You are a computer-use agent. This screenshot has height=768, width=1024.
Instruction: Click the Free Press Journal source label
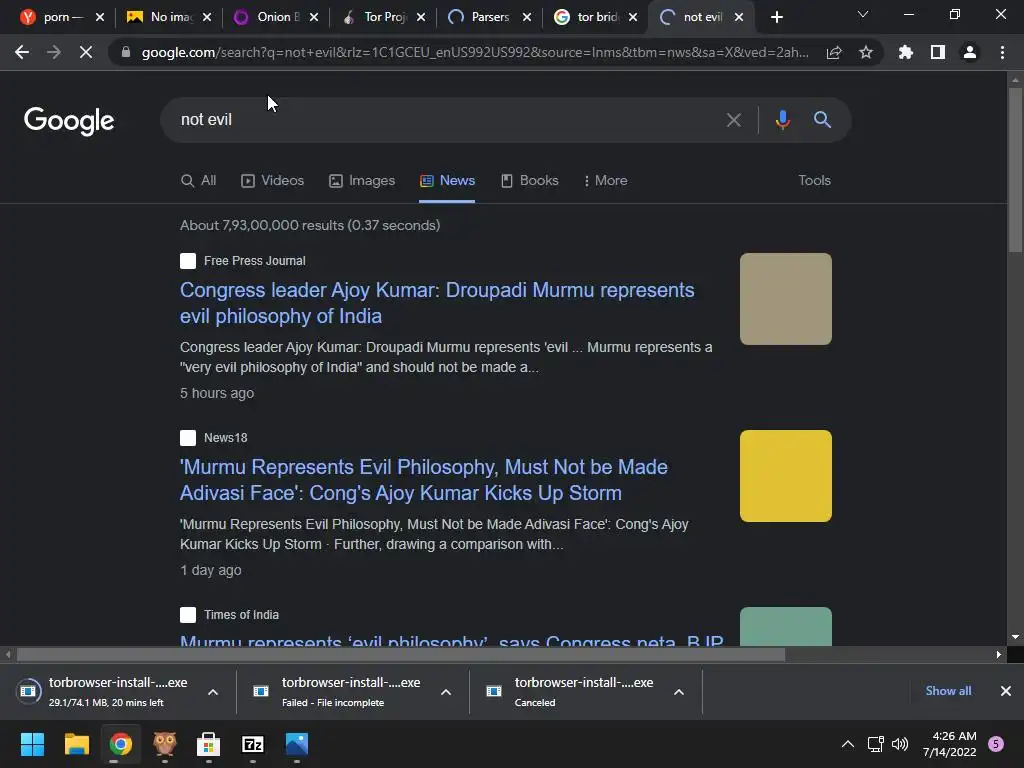click(x=255, y=261)
